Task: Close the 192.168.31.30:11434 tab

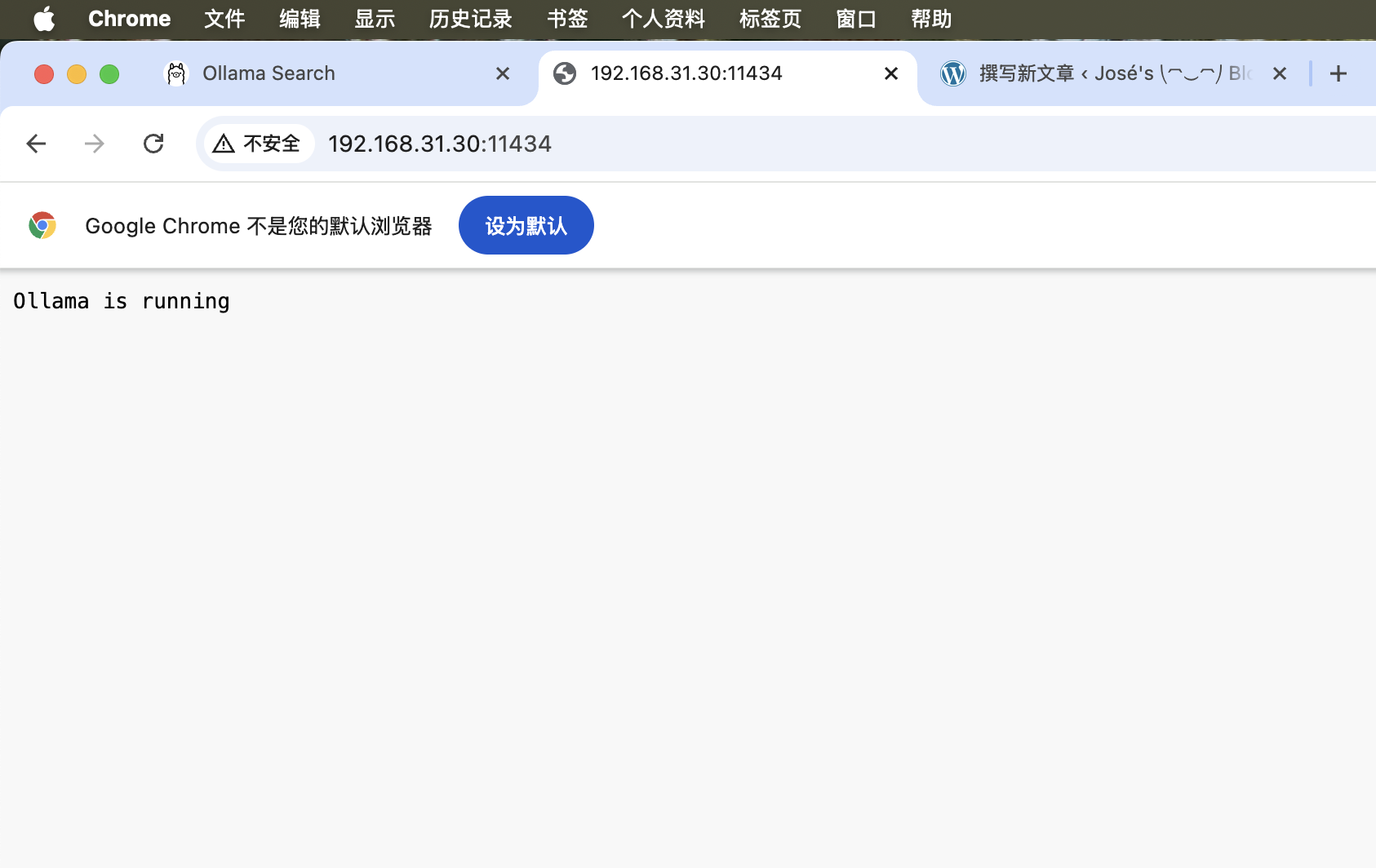Action: [891, 73]
